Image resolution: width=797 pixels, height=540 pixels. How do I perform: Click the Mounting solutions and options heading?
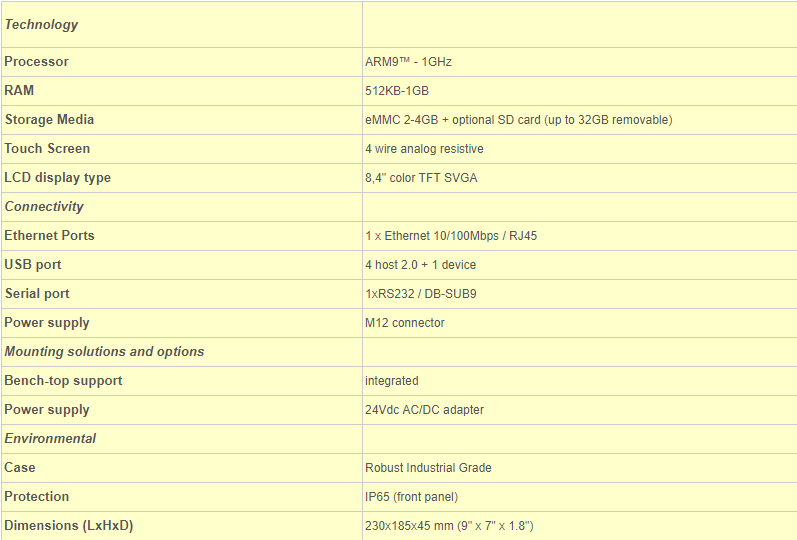tap(104, 352)
